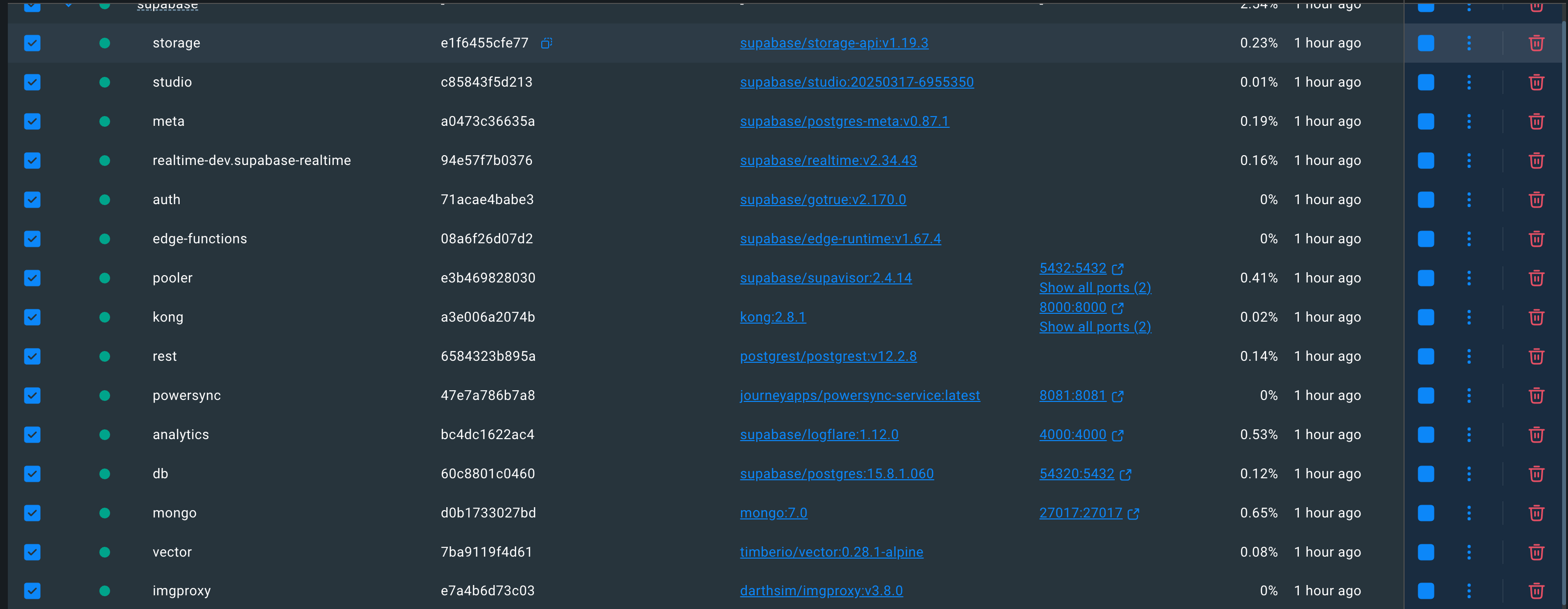Delete the analytics container
The height and width of the screenshot is (609, 1568).
pyautogui.click(x=1536, y=435)
